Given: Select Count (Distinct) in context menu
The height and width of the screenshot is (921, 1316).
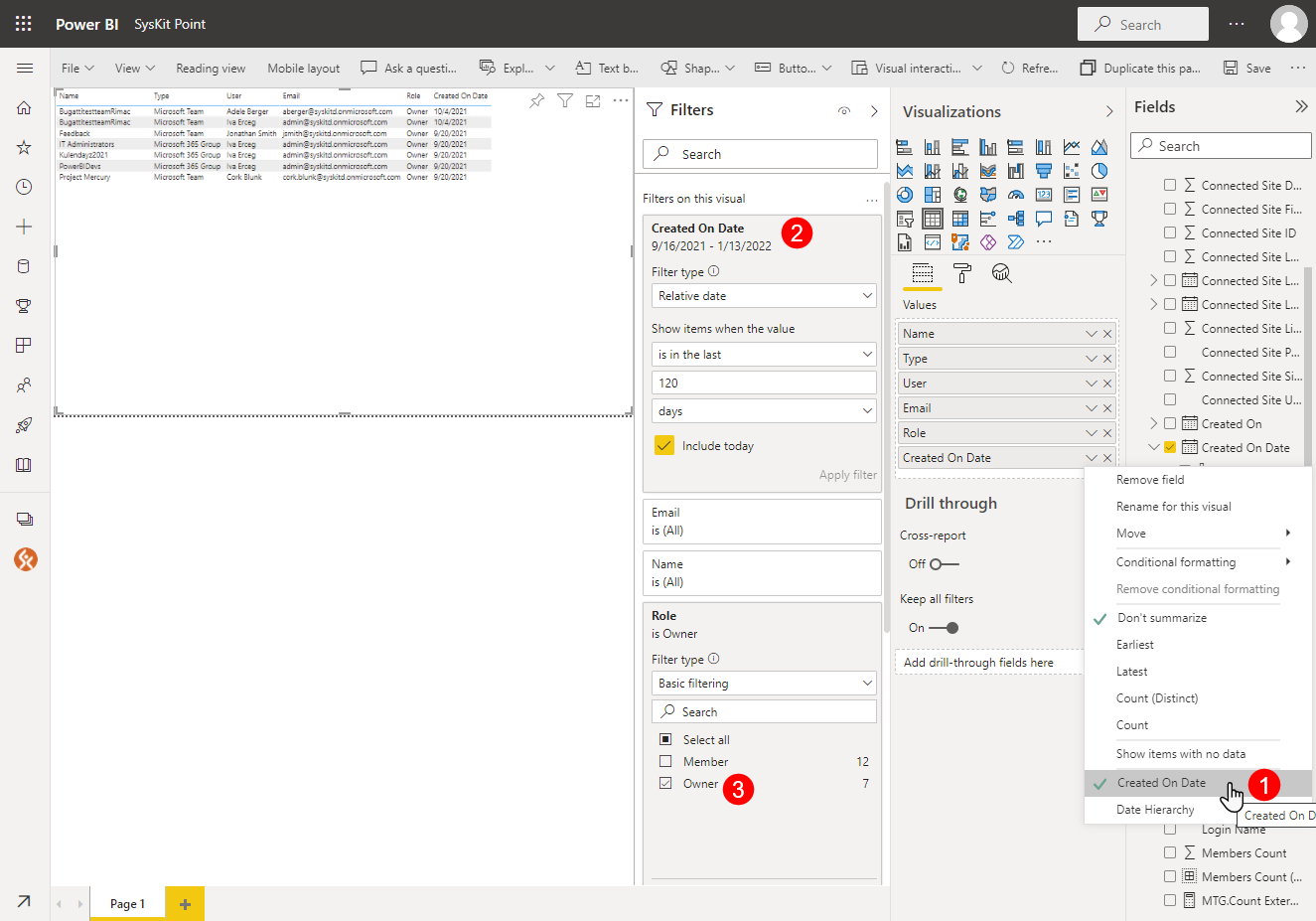Looking at the screenshot, I should 1157,698.
